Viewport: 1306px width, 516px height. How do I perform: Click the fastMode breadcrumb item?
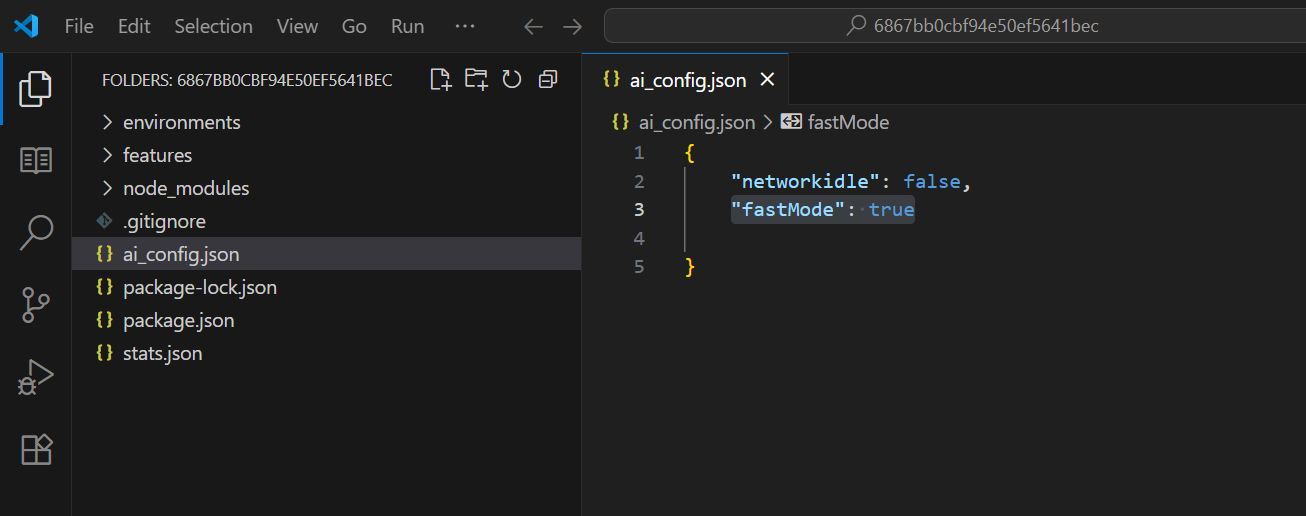(x=847, y=122)
